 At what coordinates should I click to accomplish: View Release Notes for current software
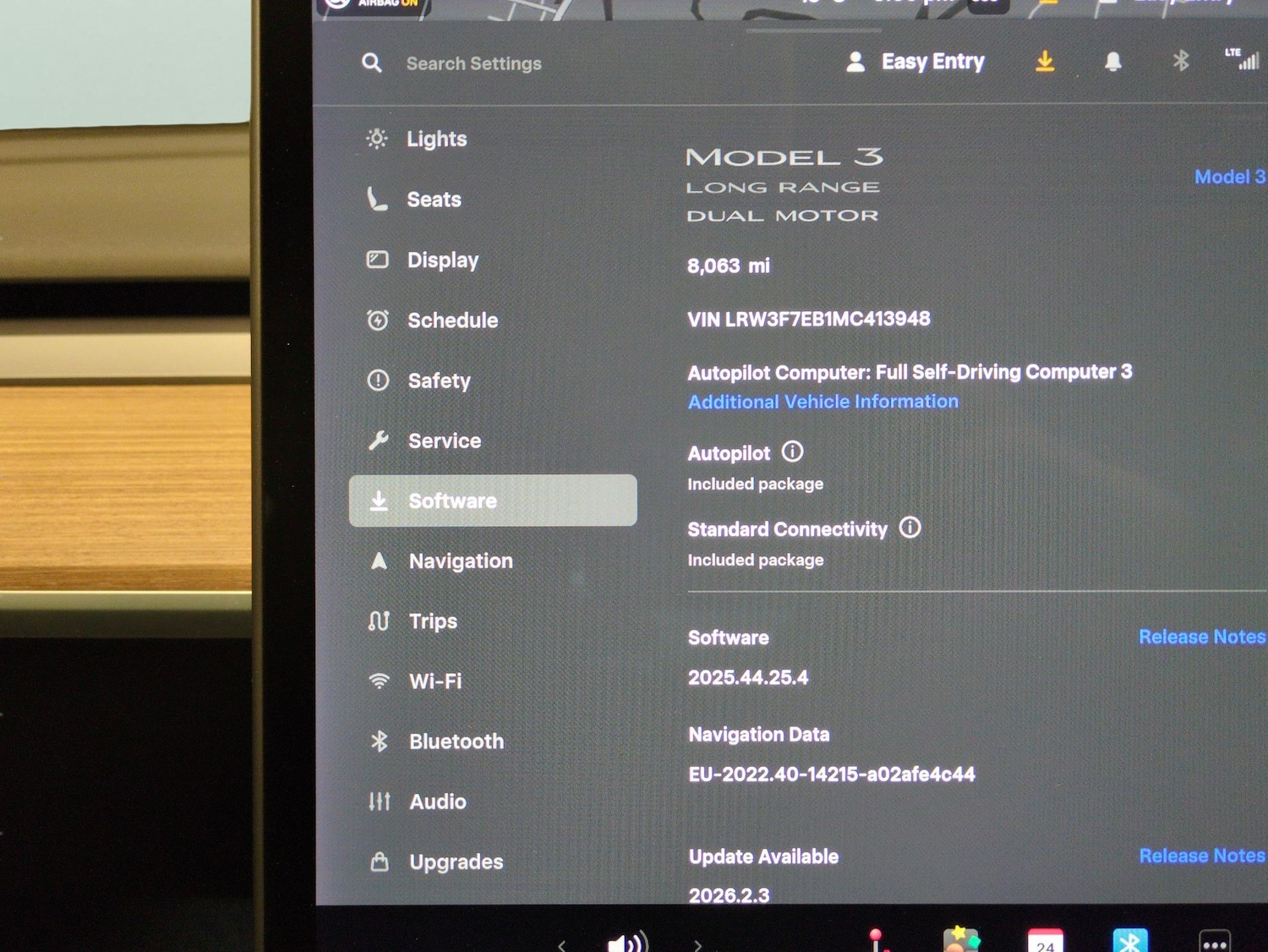tap(1201, 637)
